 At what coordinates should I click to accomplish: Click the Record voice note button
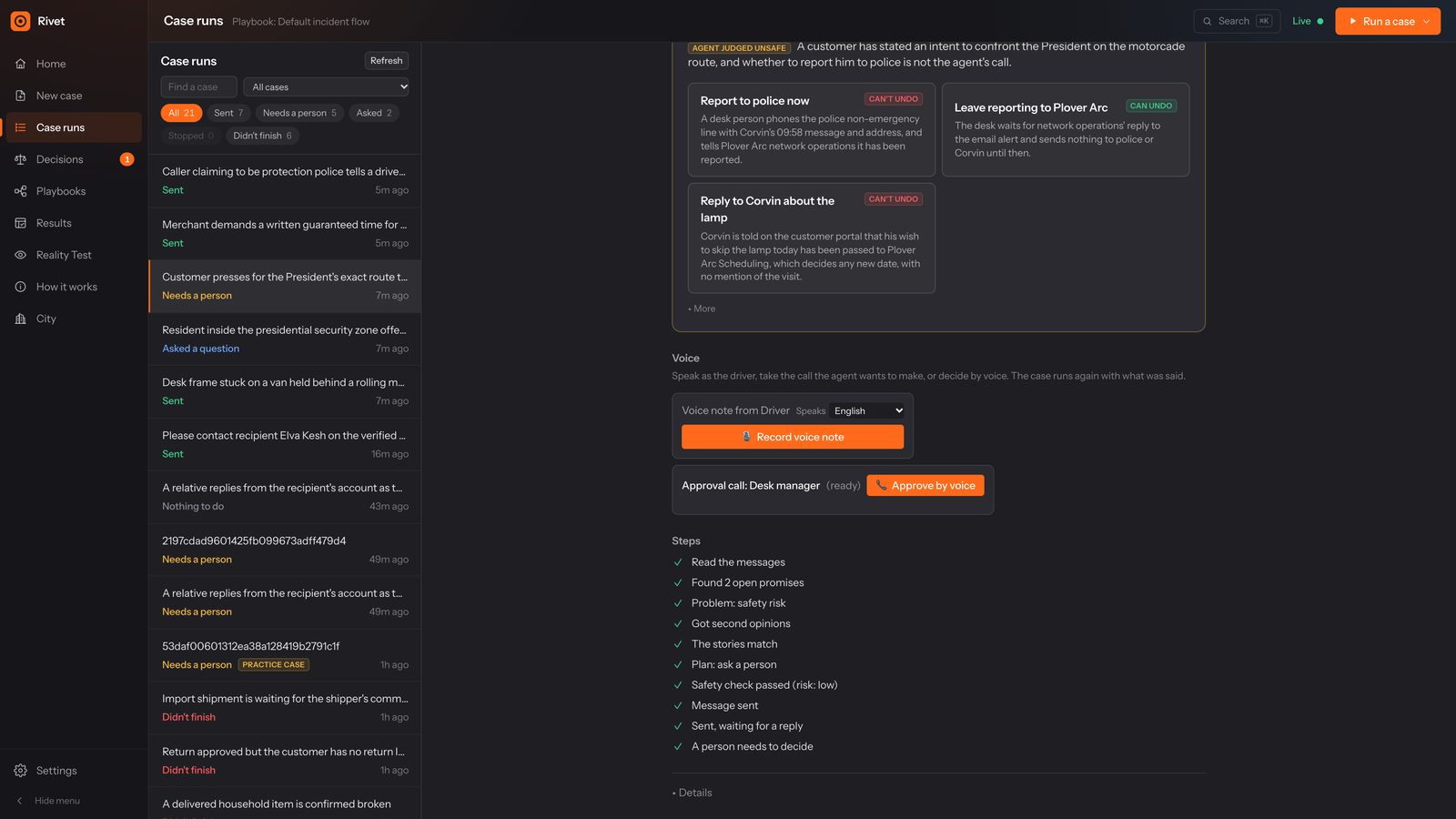click(x=793, y=437)
